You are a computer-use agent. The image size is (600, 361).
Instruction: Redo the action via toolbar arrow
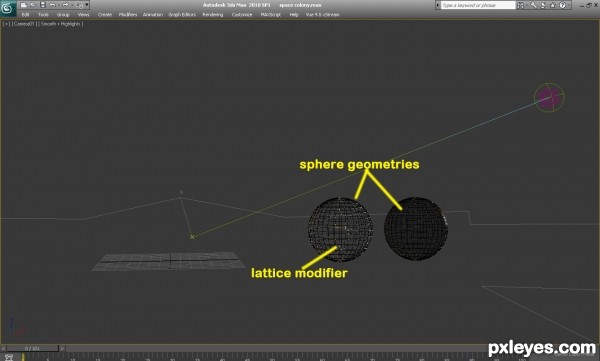[x=65, y=5]
